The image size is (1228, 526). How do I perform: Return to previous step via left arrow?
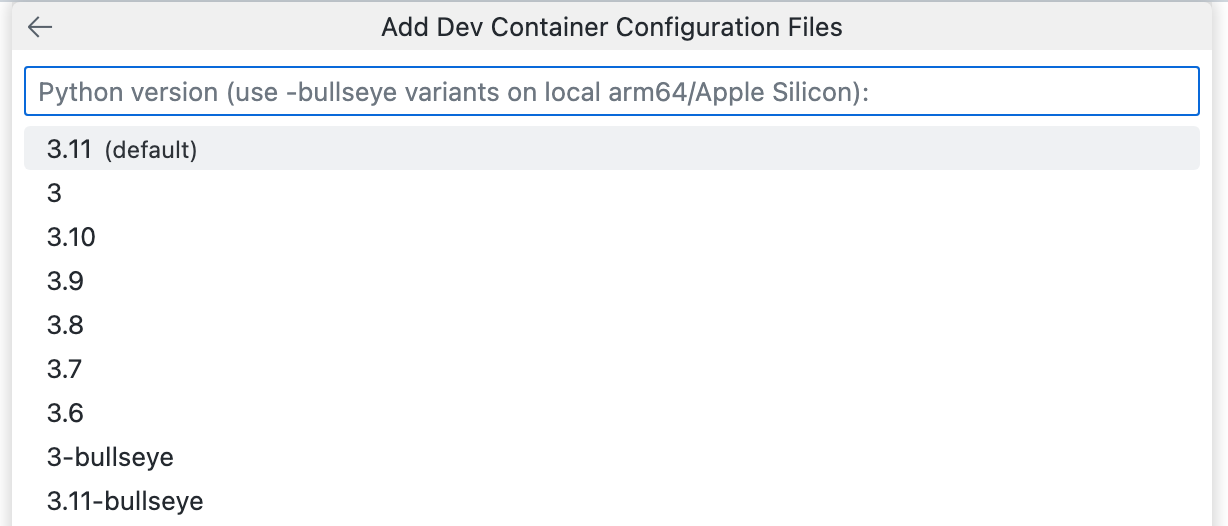pyautogui.click(x=40, y=27)
